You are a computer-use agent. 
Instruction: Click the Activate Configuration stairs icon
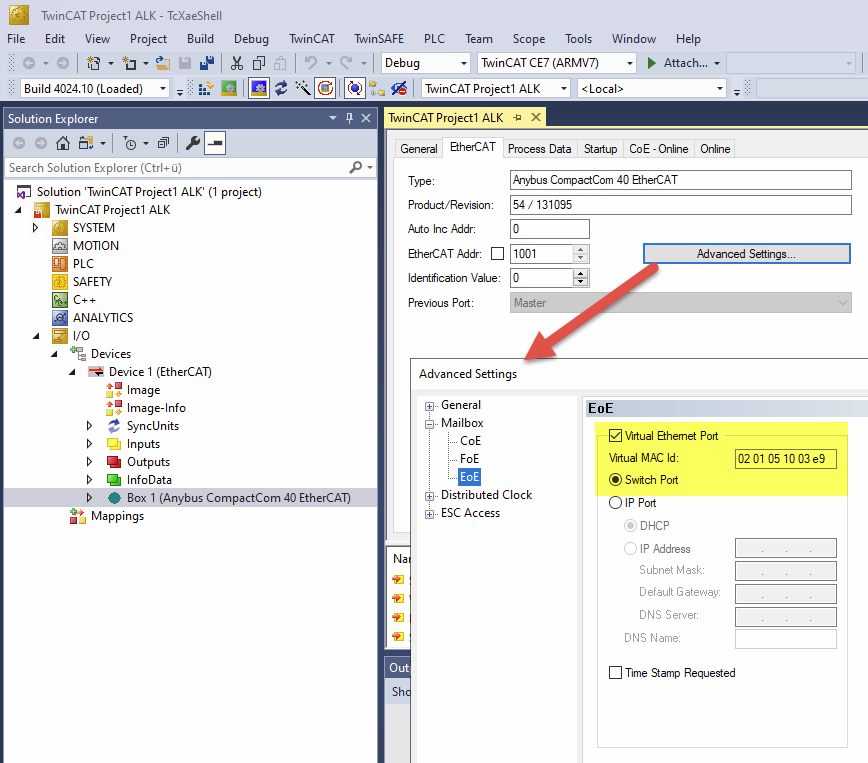206,89
